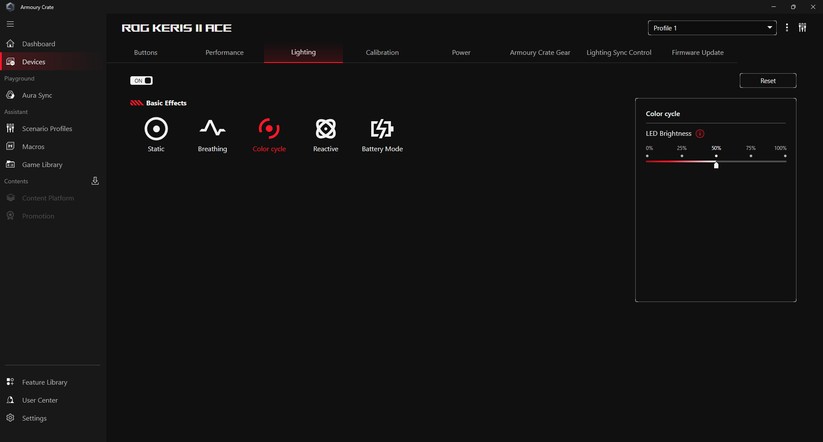Open the Game Library label
Screen dimensions: 823x442
point(42,165)
